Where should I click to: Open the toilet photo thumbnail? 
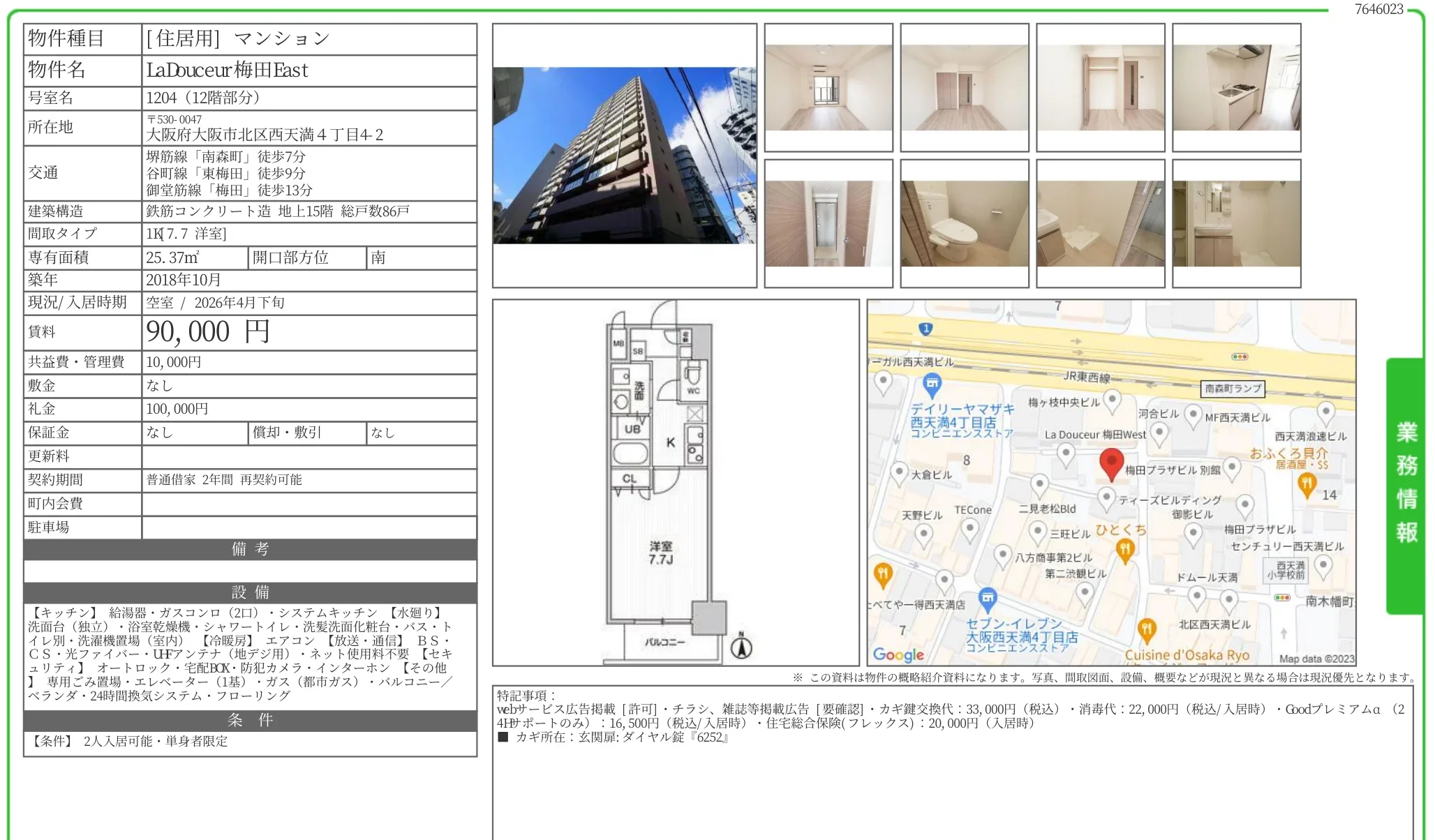click(964, 223)
